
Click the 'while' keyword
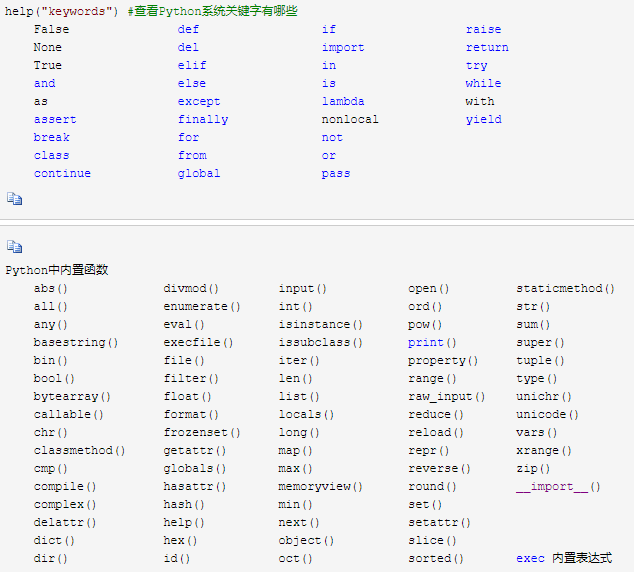[484, 83]
